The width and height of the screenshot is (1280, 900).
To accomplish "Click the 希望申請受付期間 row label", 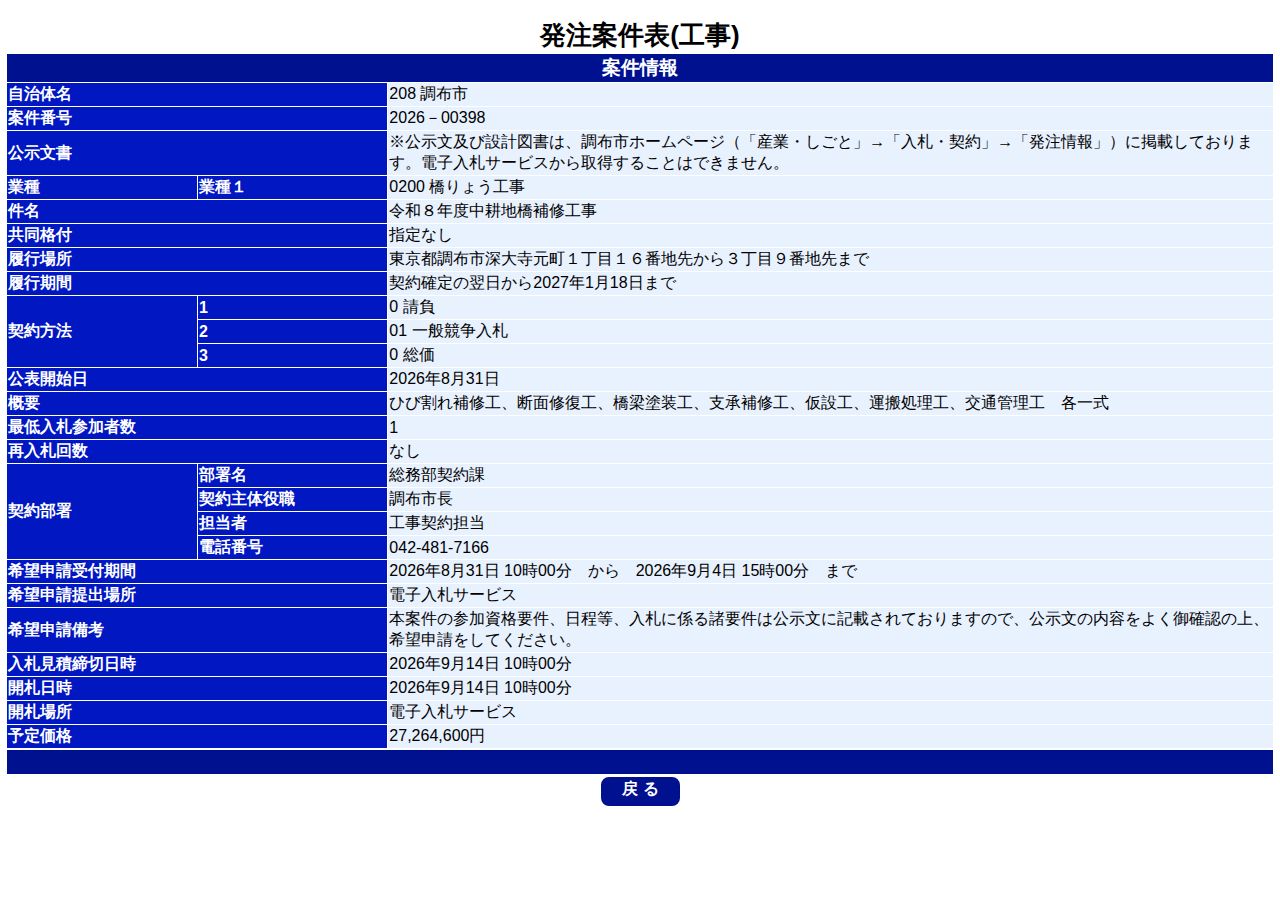I will [197, 571].
